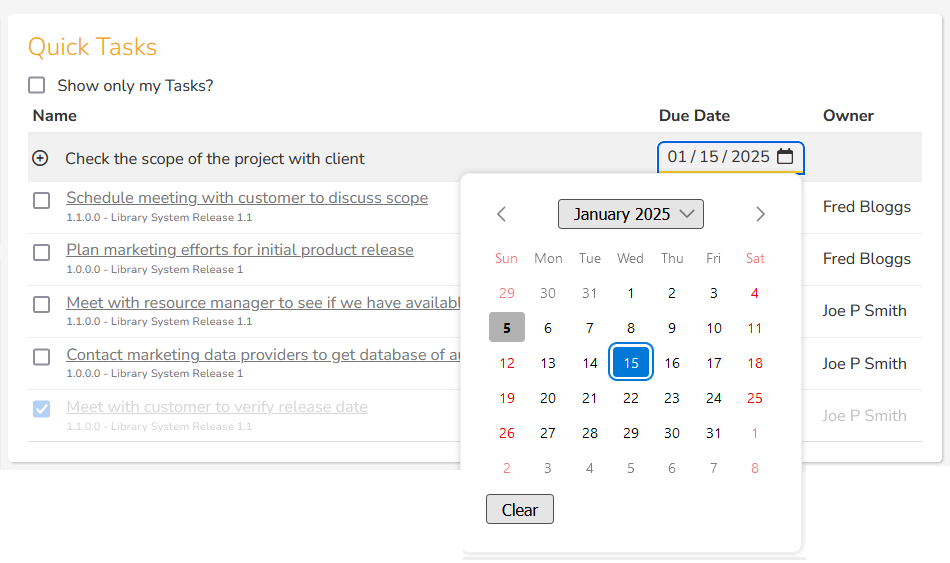Go to previous month arrow
950x563 pixels.
pos(501,214)
